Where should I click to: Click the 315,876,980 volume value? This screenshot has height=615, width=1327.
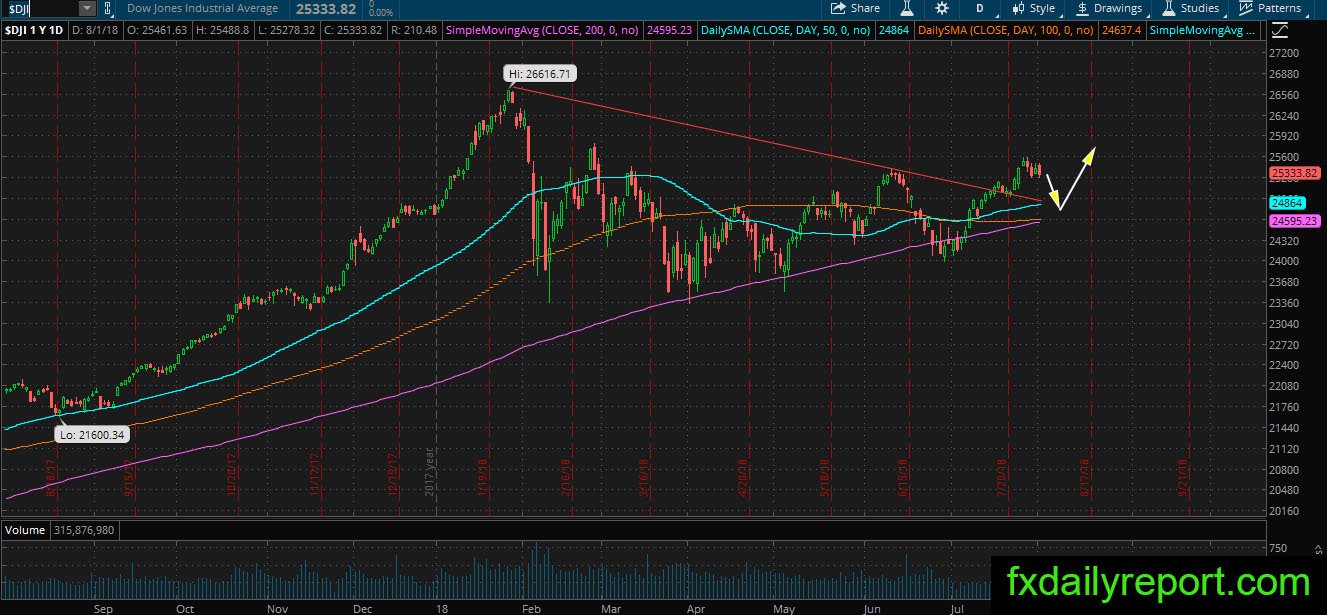tap(83, 530)
